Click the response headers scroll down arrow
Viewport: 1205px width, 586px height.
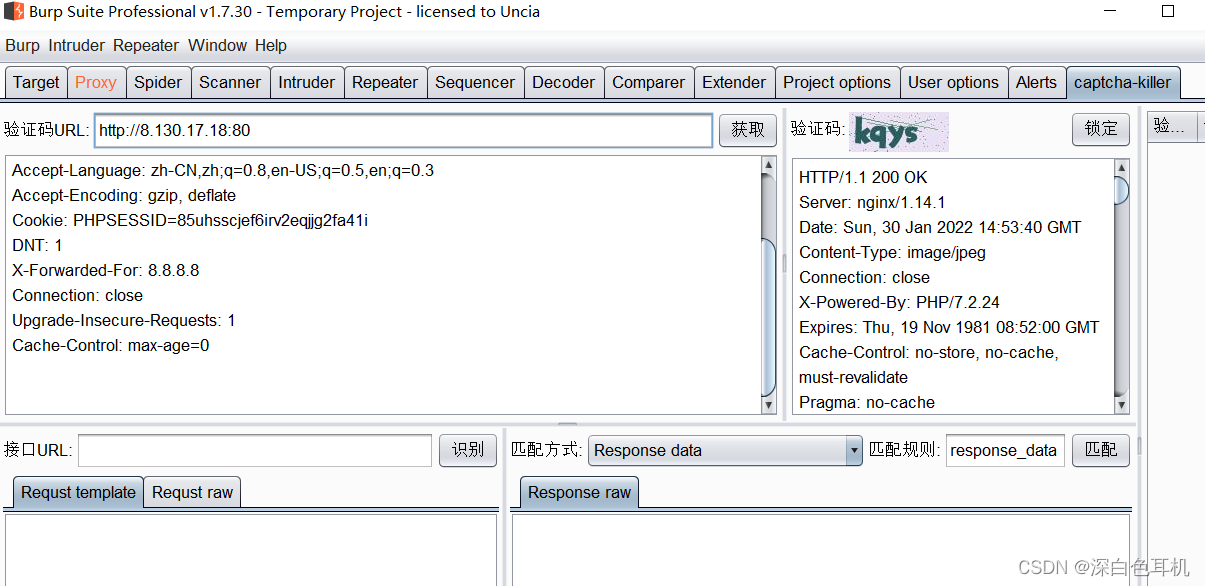[x=1121, y=405]
